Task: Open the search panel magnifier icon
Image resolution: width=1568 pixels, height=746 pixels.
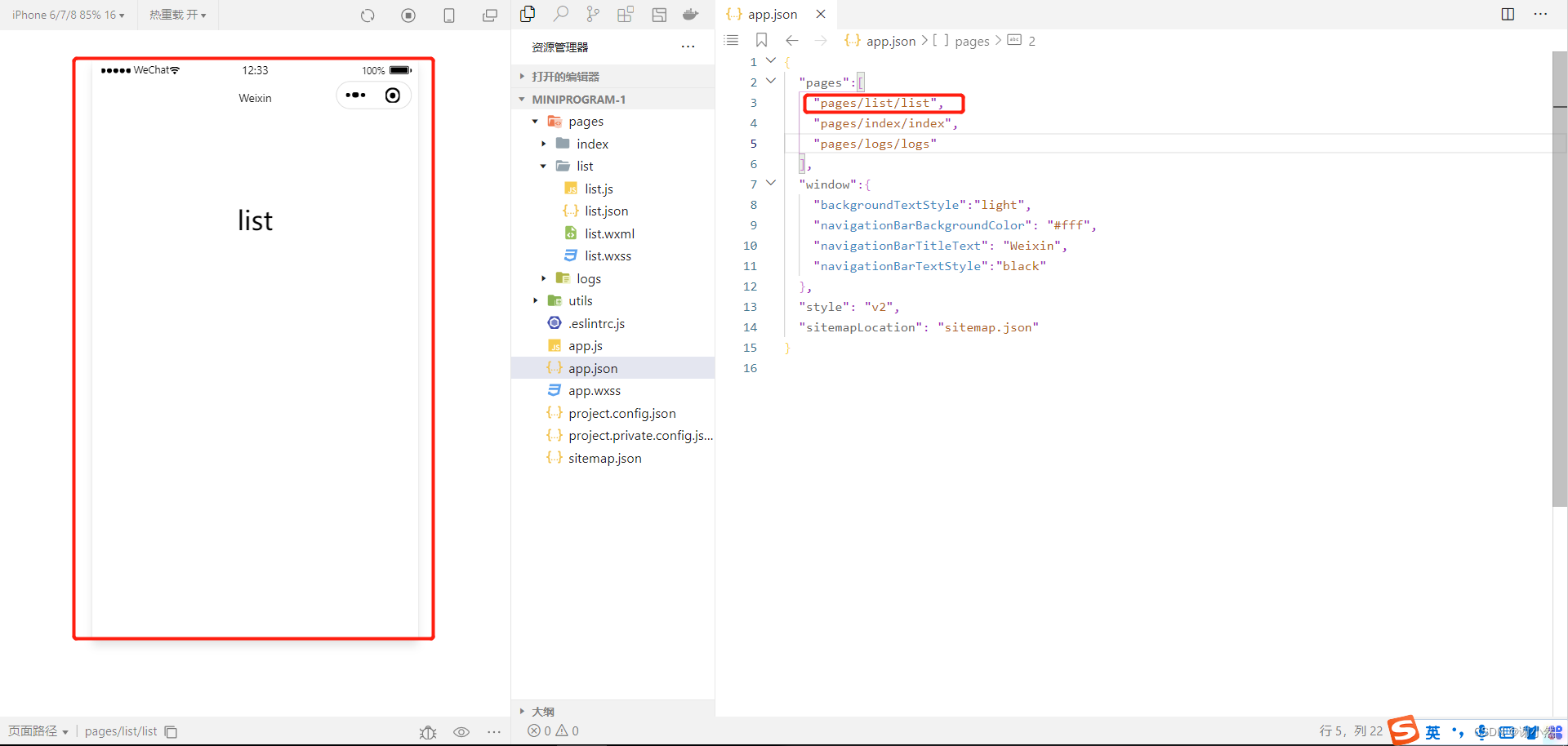Action: (x=560, y=14)
